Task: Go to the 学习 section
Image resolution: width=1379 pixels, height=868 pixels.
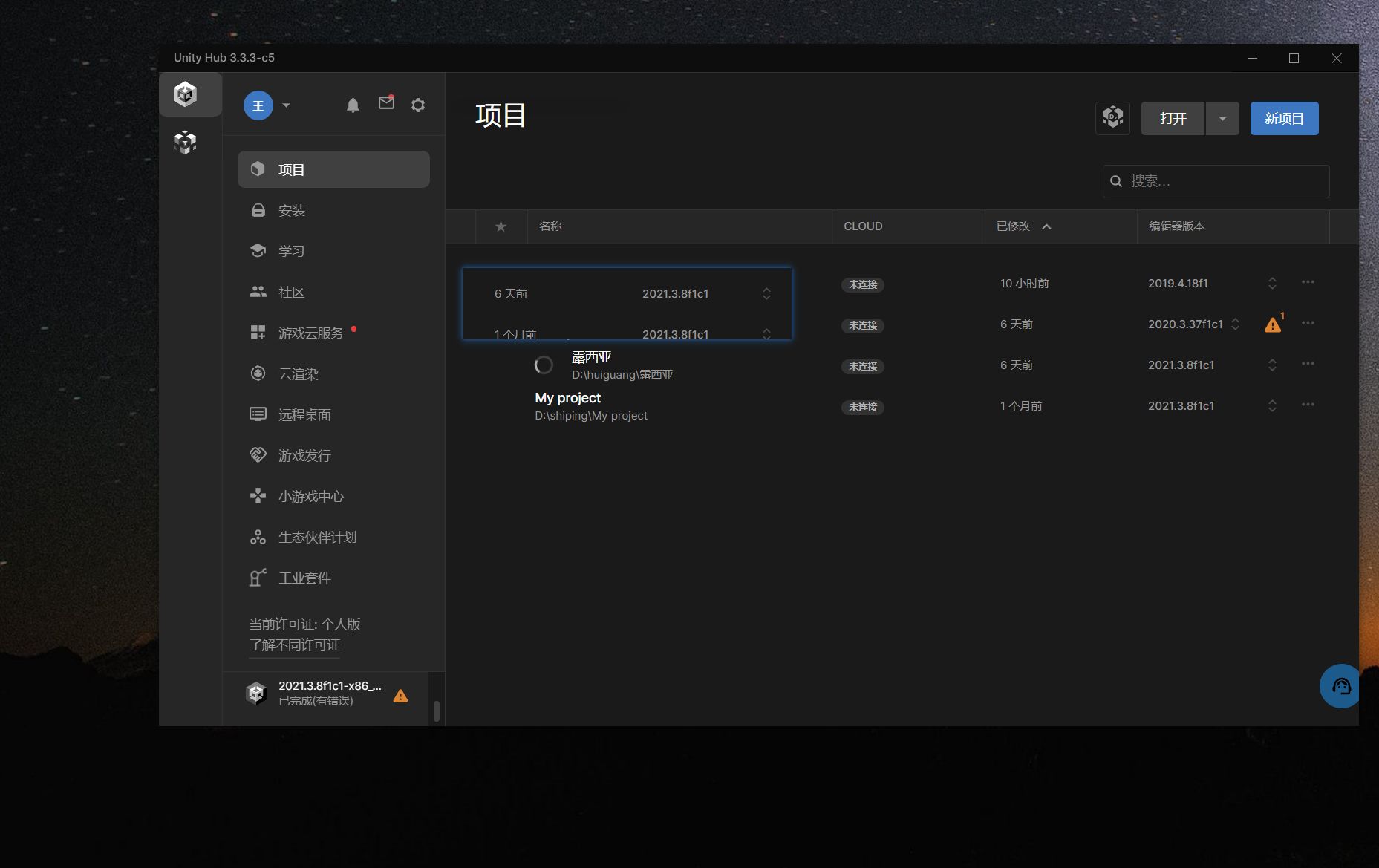Action: click(x=333, y=251)
